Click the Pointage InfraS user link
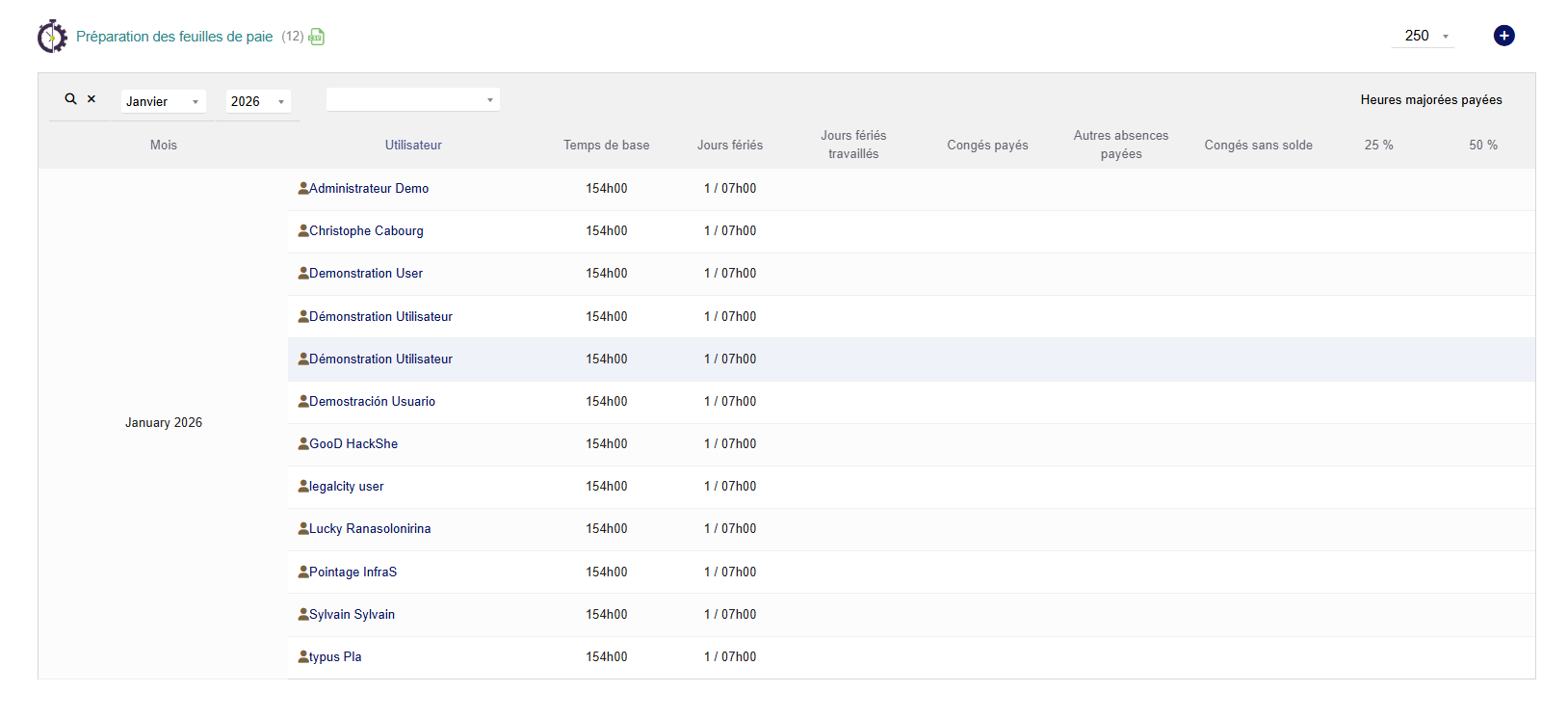The image size is (1568, 719). pyautogui.click(x=353, y=572)
